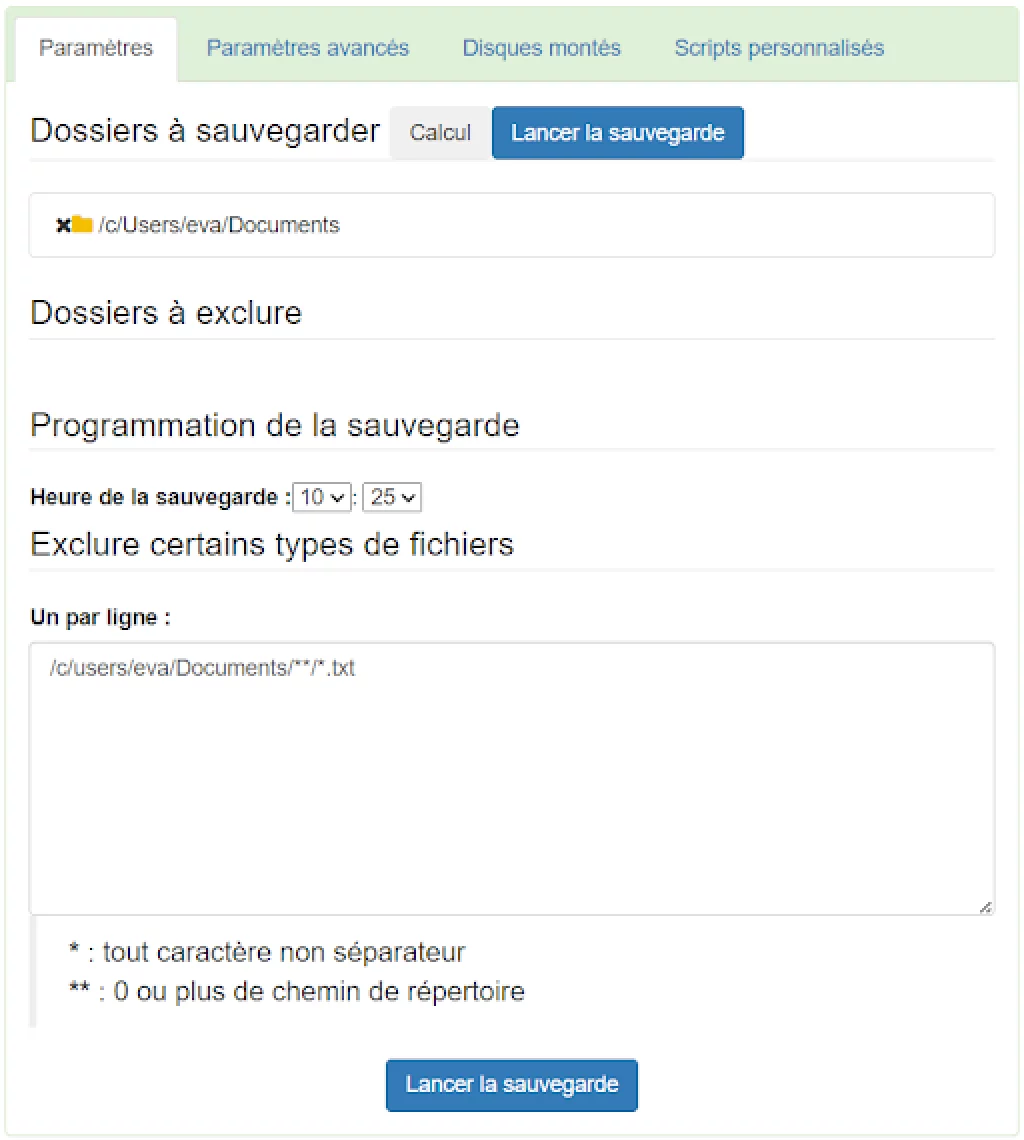Select the Scripts personnalisés tab
The image size is (1024, 1140).
coord(779,48)
